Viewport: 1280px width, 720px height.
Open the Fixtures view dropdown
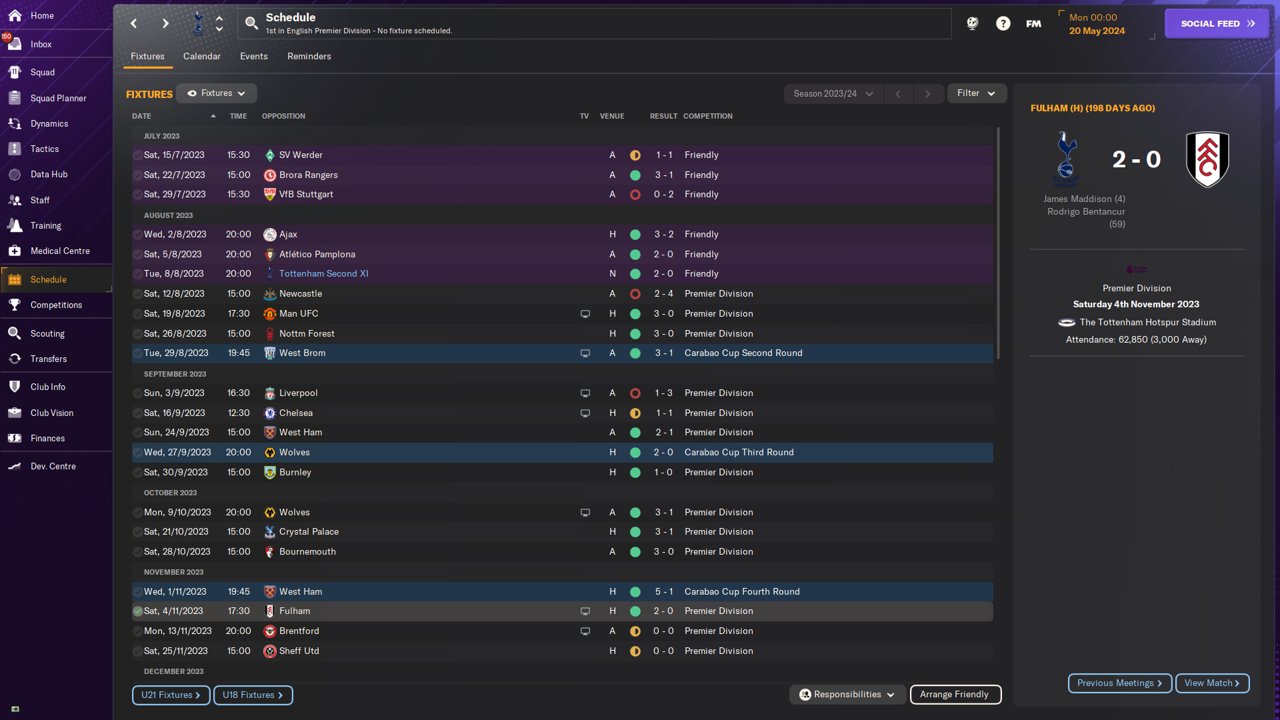point(217,93)
